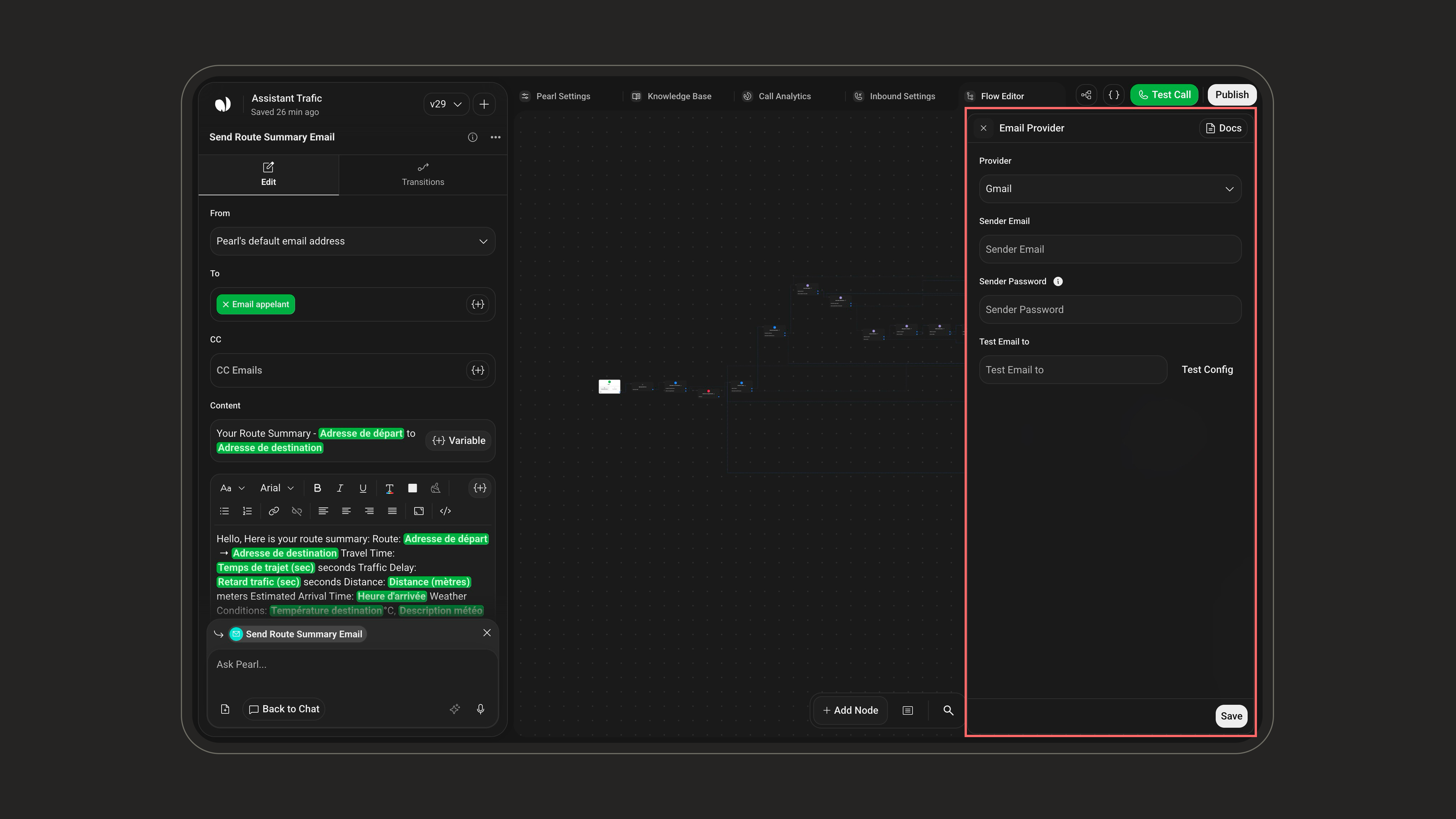Show info for Send Route Summary Email
This screenshot has height=819, width=1456.
point(473,137)
